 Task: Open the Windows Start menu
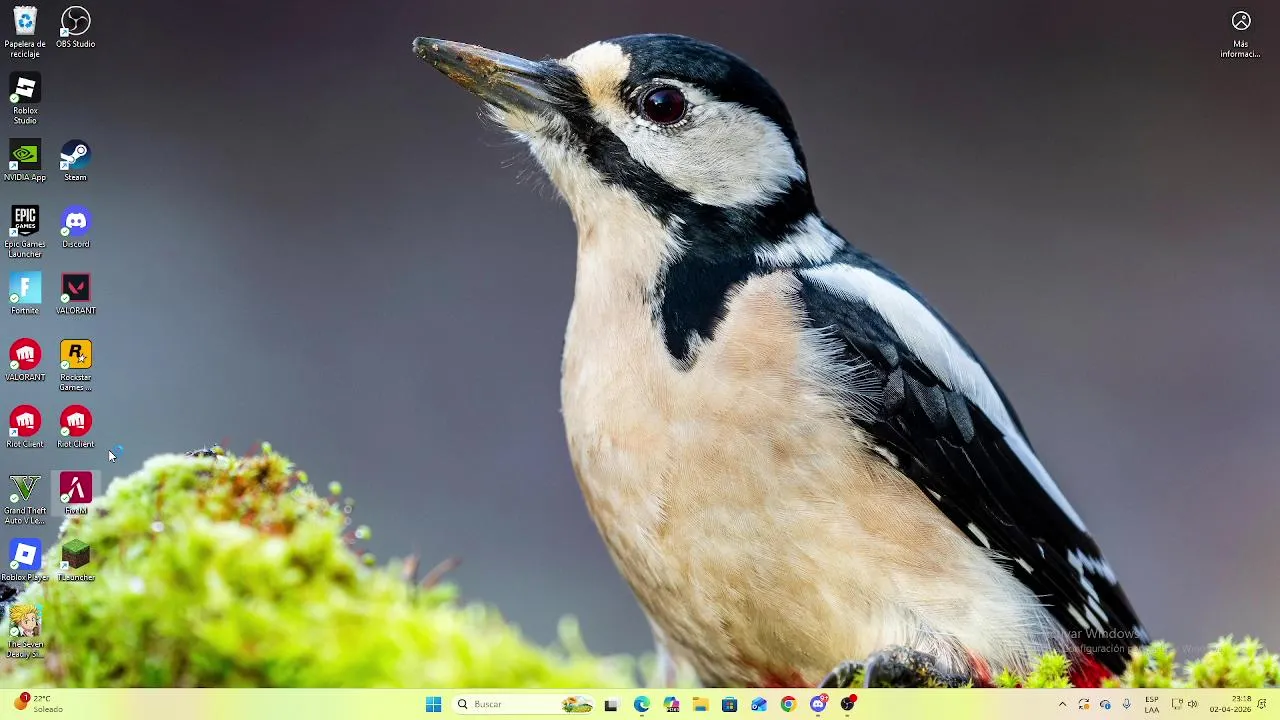pos(433,704)
